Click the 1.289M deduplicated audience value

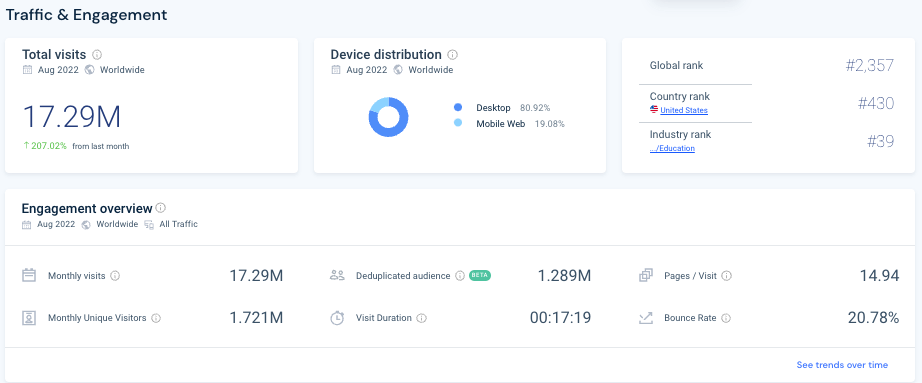(564, 275)
